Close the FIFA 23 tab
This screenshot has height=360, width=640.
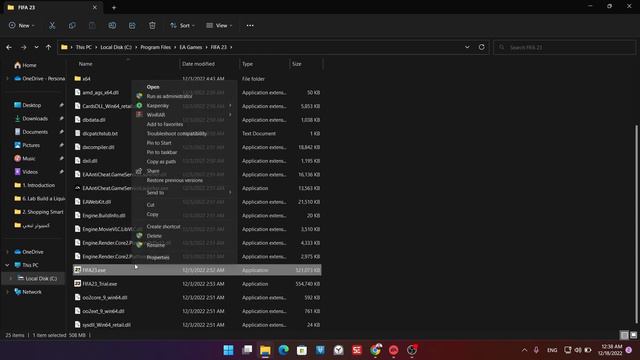[95, 7]
